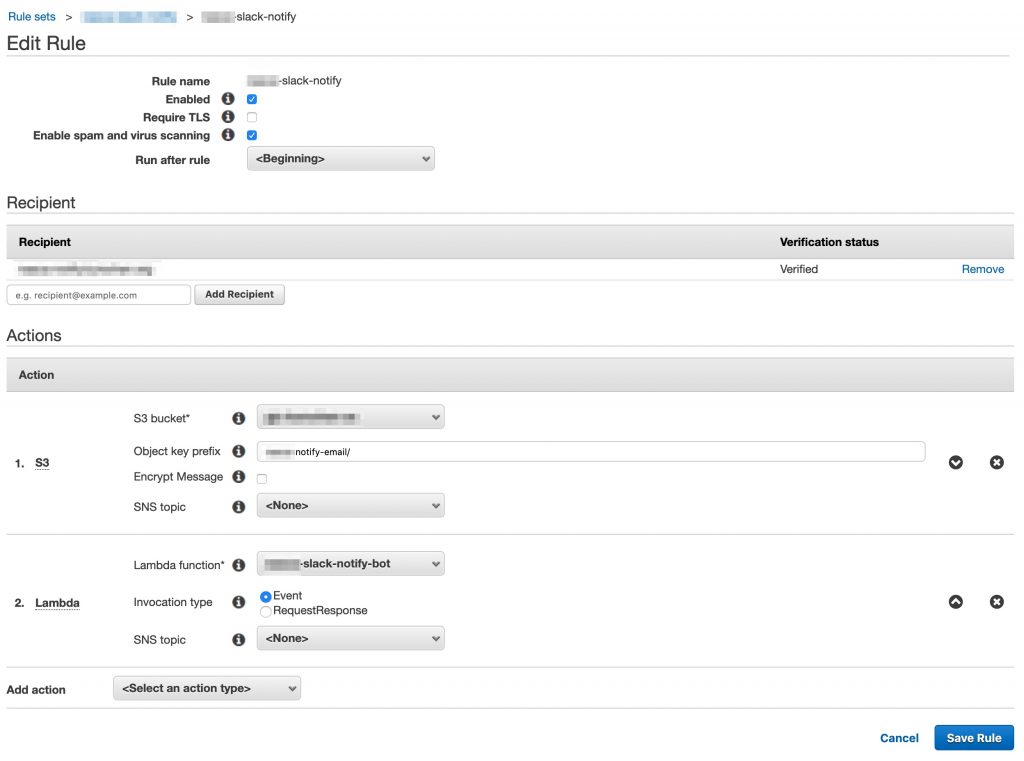The height and width of the screenshot is (761, 1024).
Task: Open the Select an action type dropdown
Action: pyautogui.click(x=206, y=688)
